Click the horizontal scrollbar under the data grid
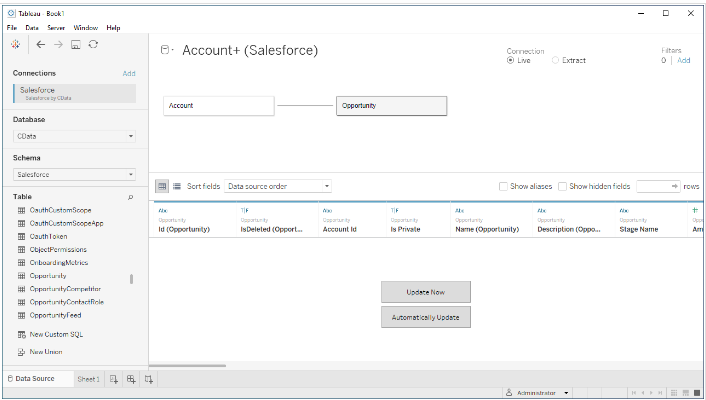 [187, 366]
